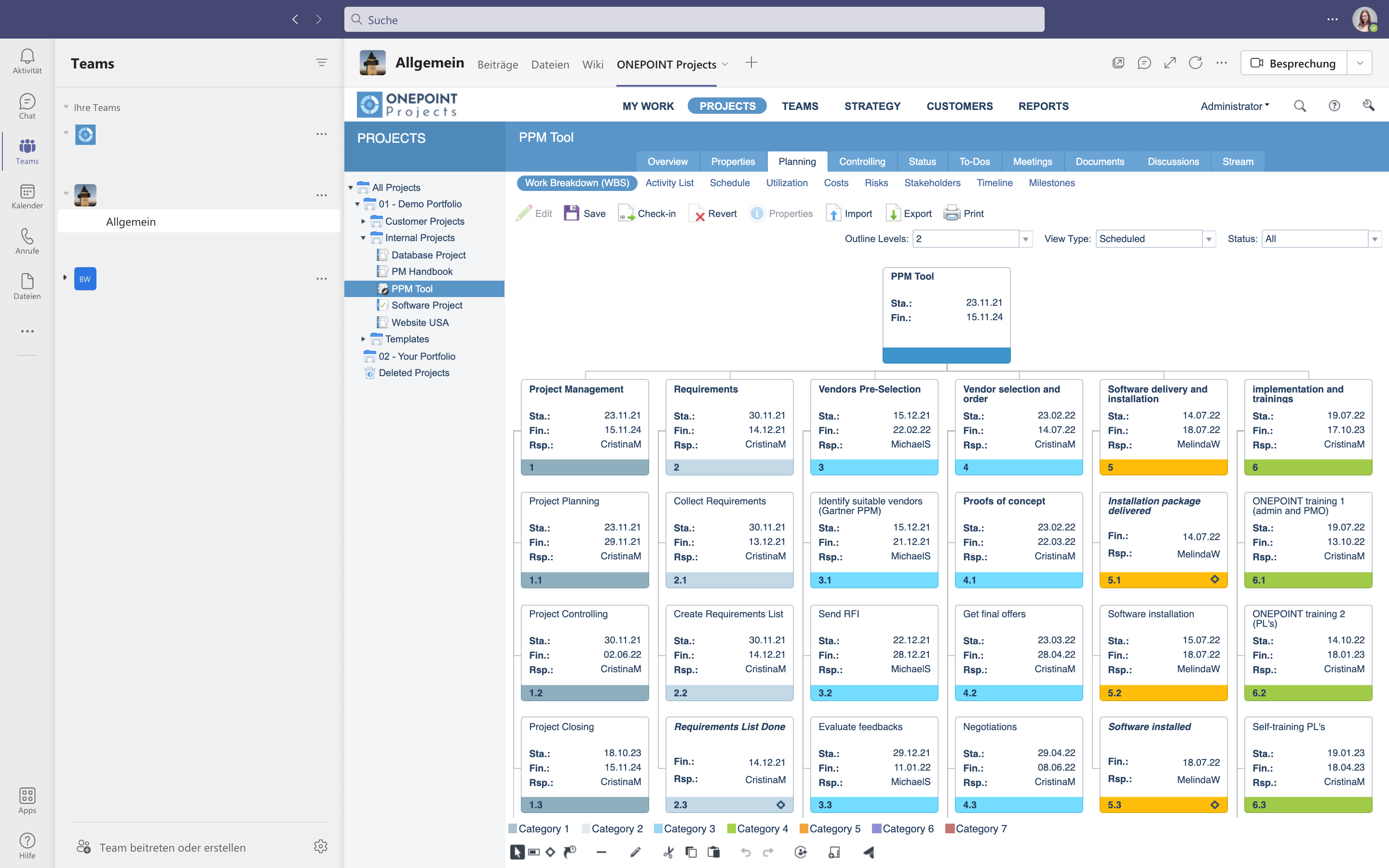Open the Administrator user dropdown
Screen dimensions: 1389x868
(x=1235, y=106)
